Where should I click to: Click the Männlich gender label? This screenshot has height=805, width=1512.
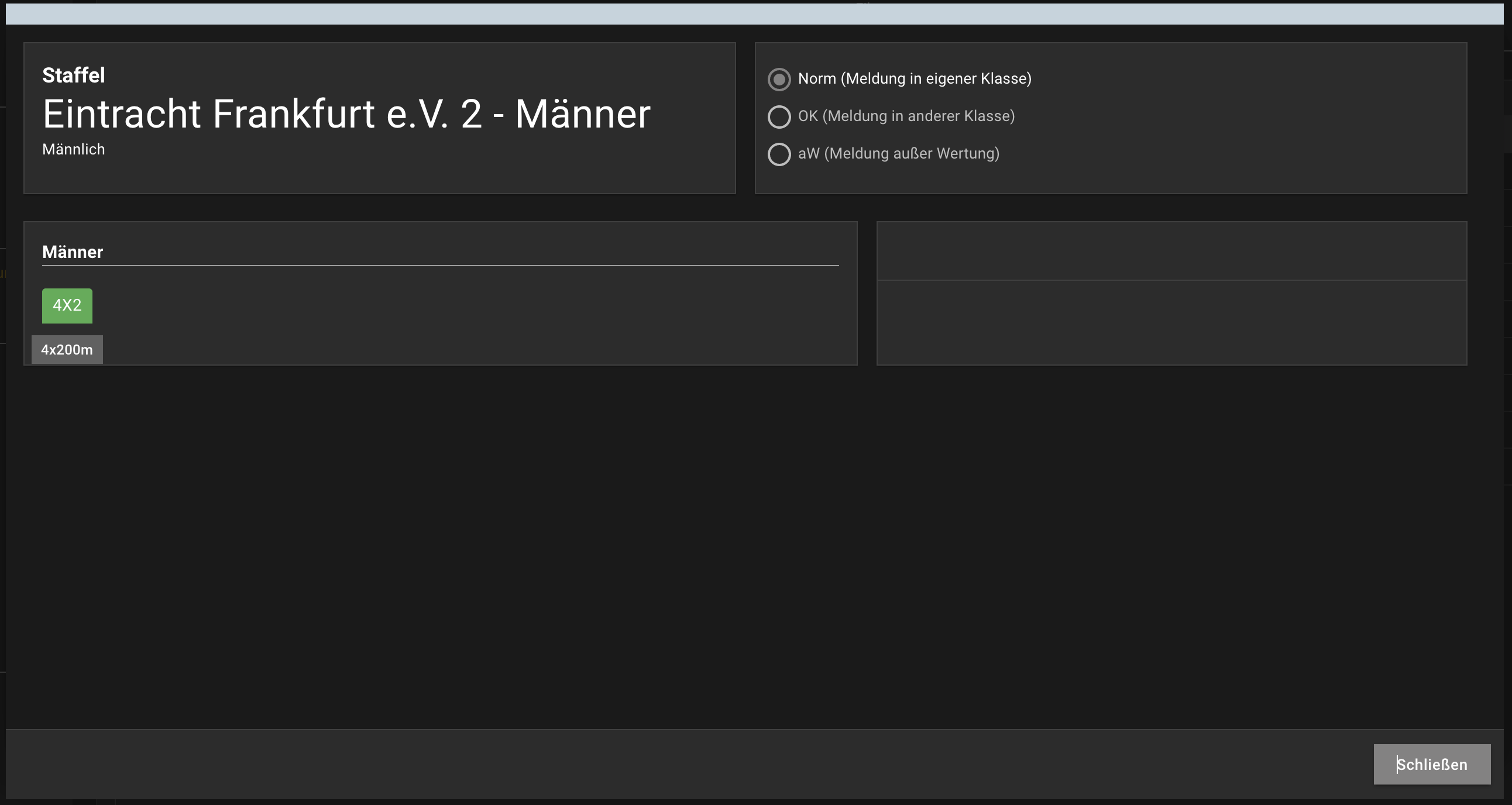pyautogui.click(x=74, y=150)
